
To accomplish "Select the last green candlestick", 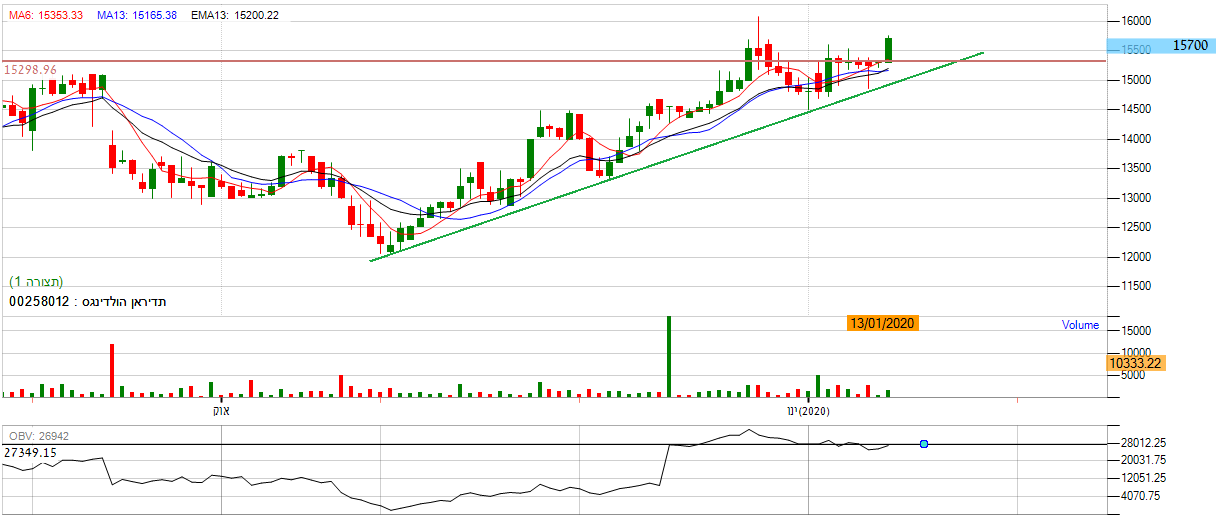I will (888, 49).
